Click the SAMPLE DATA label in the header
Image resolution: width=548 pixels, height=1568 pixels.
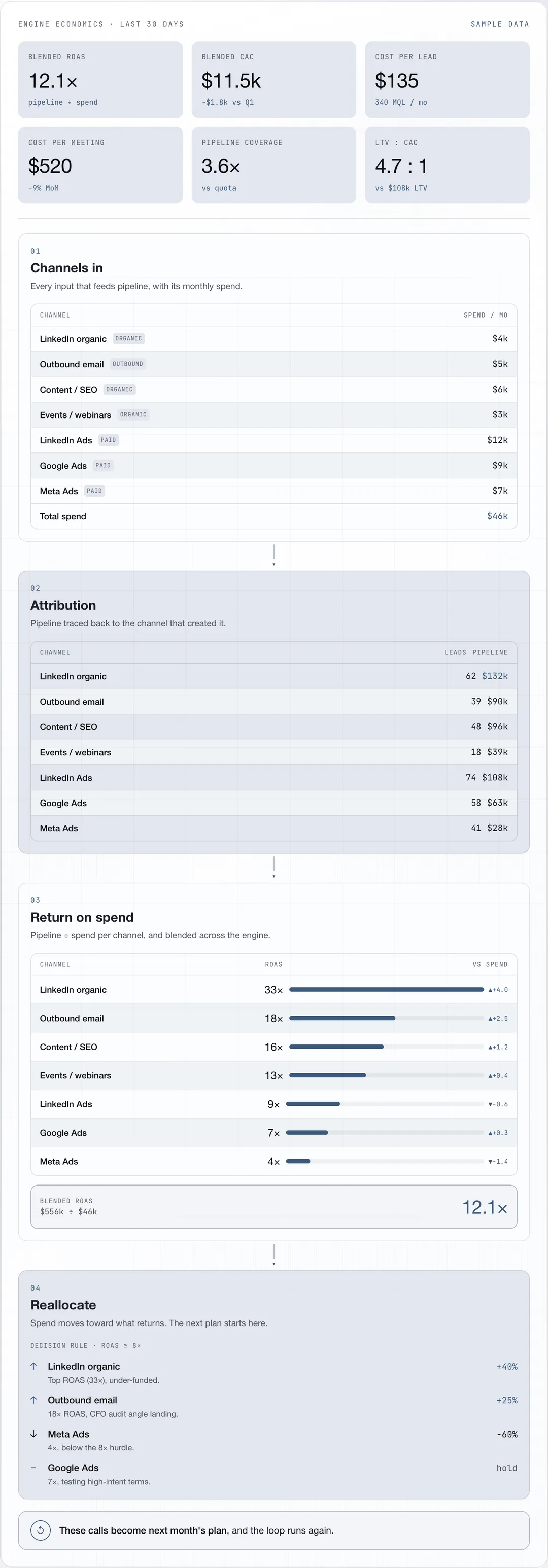(500, 24)
